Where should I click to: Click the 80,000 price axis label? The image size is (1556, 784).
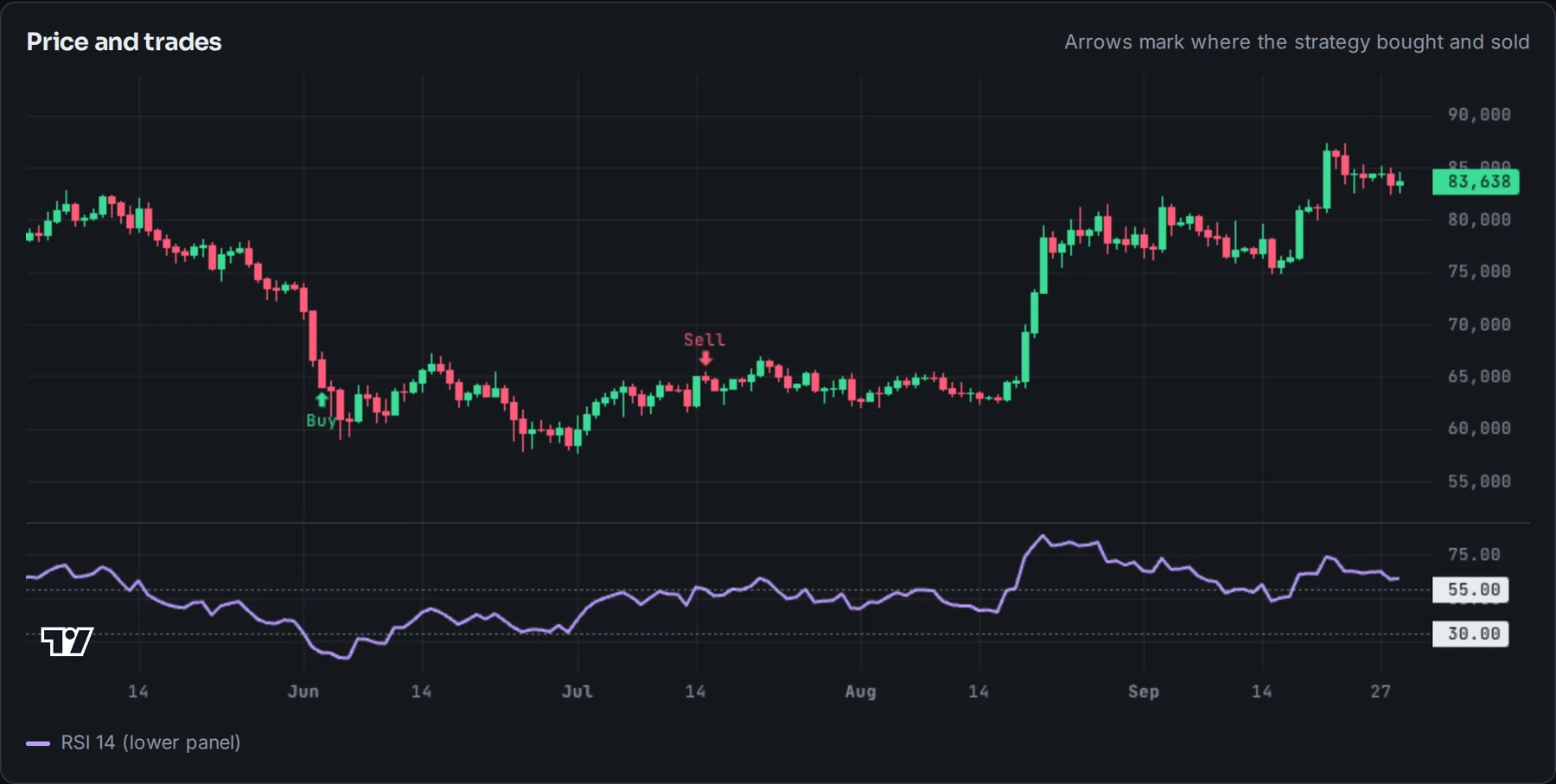pyautogui.click(x=1479, y=220)
